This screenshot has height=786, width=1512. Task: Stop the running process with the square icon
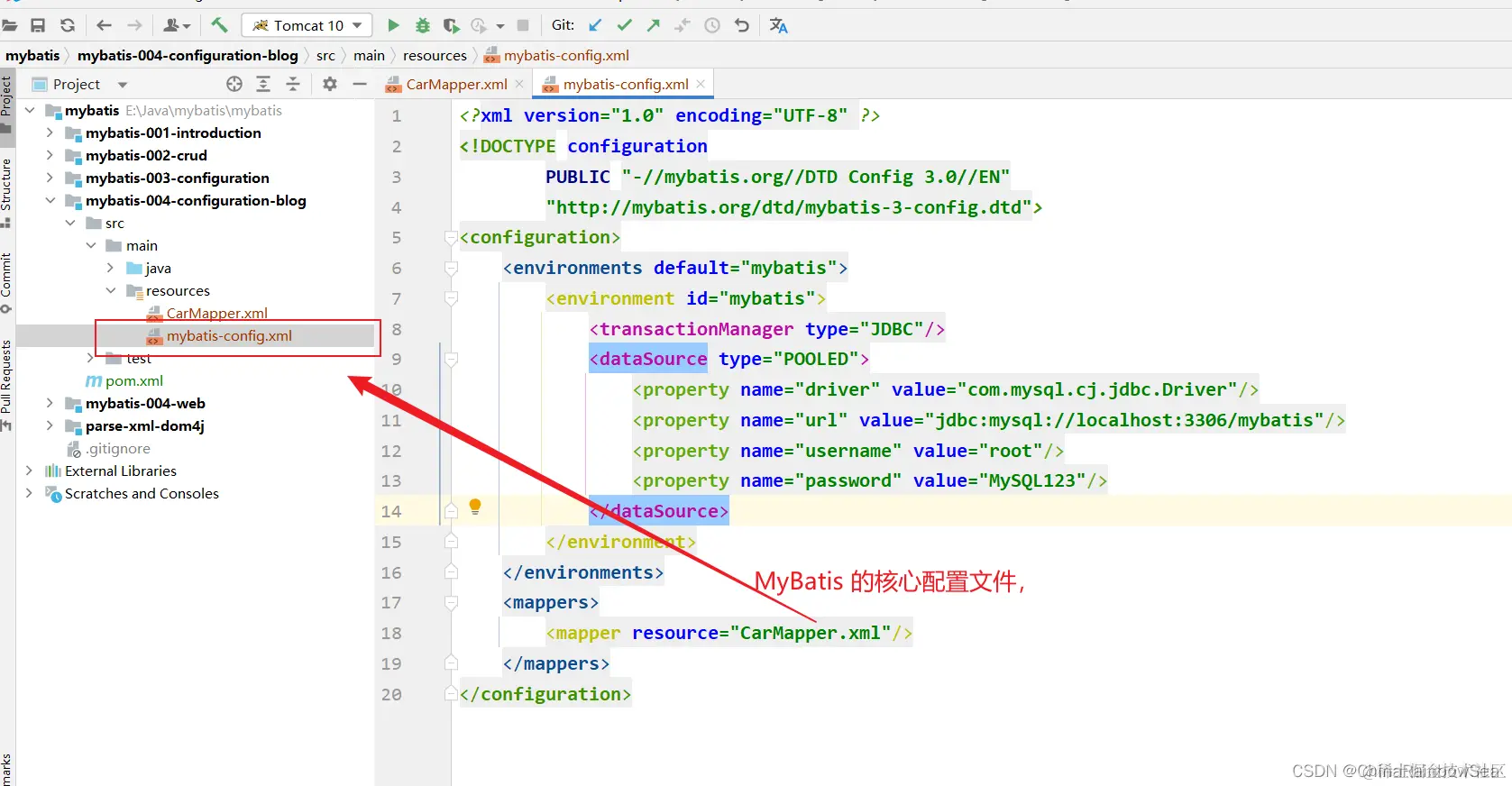tap(522, 25)
